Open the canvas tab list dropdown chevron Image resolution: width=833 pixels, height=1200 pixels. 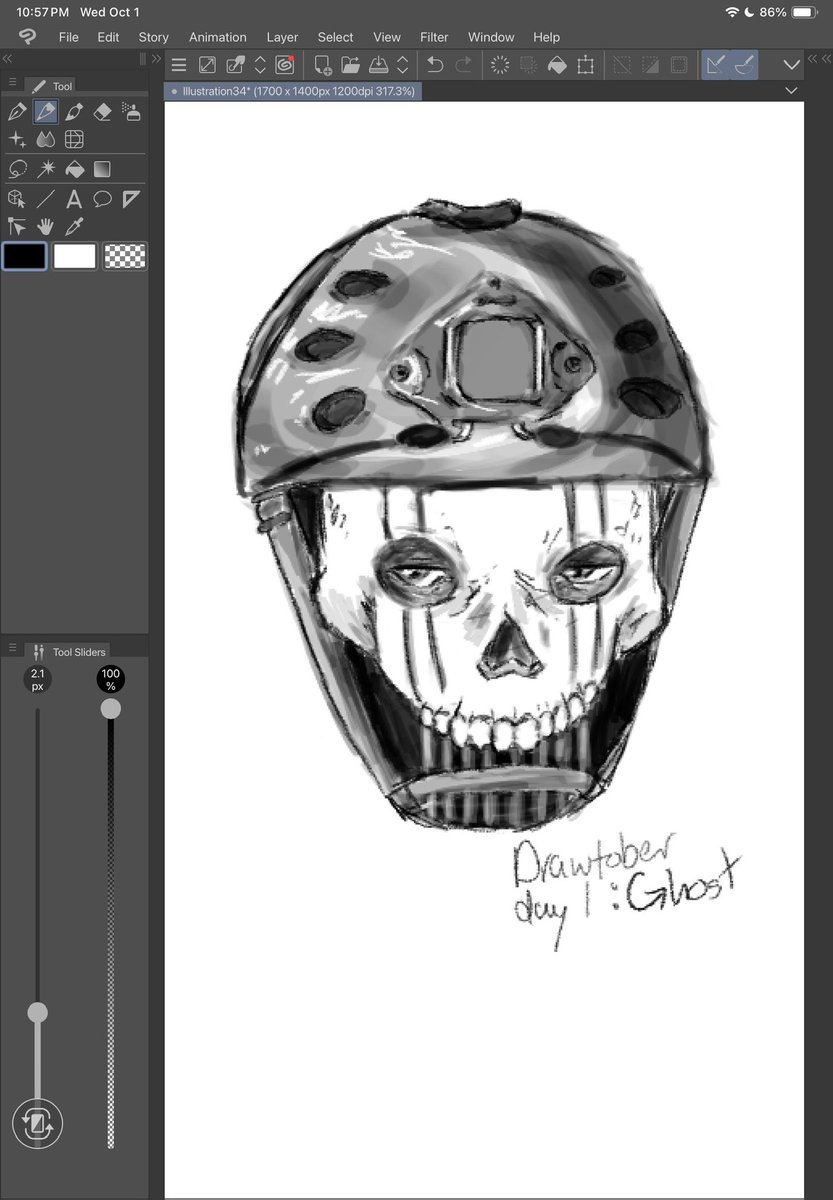(792, 91)
